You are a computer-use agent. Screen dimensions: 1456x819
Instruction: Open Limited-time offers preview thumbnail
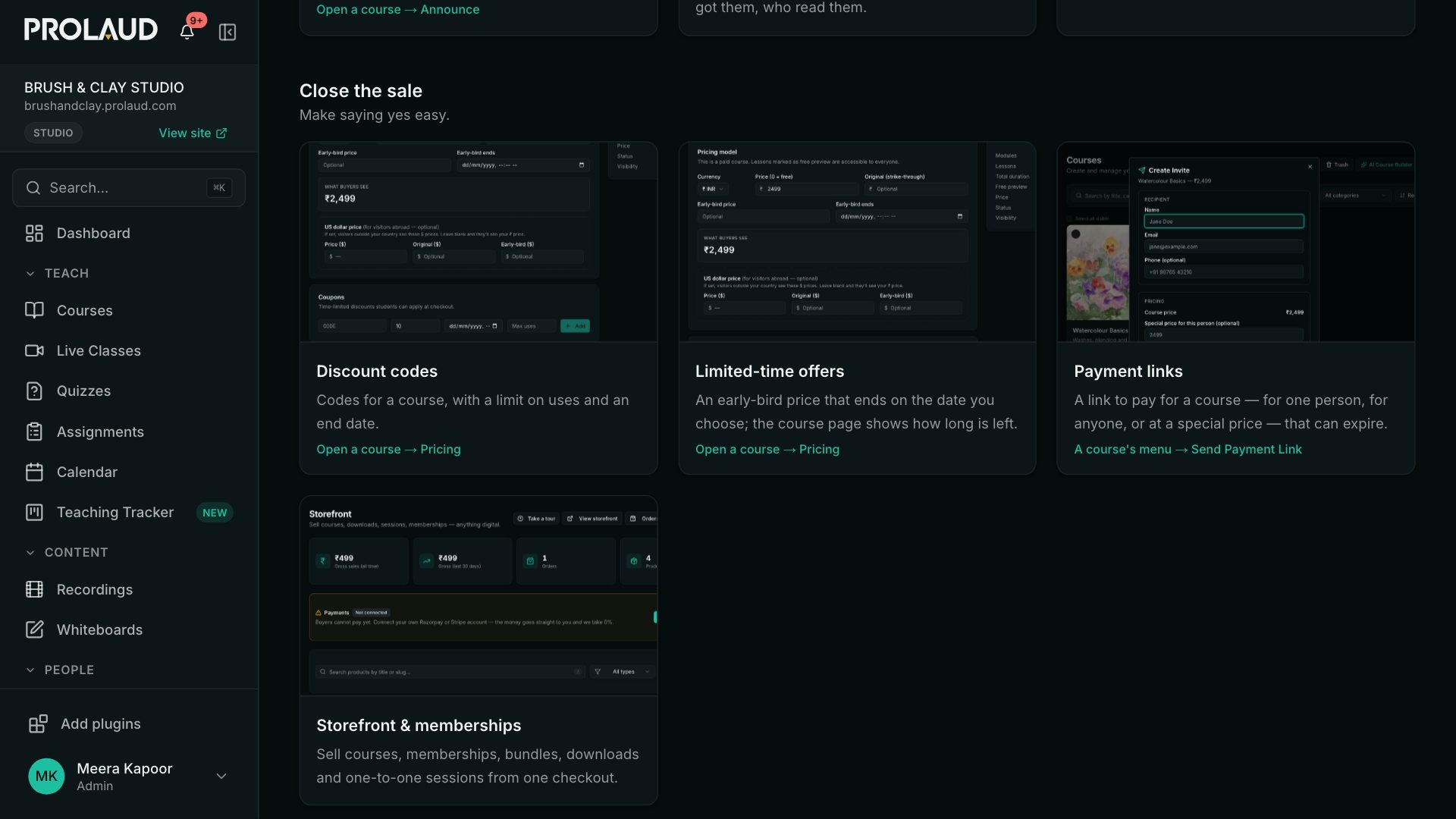[857, 242]
